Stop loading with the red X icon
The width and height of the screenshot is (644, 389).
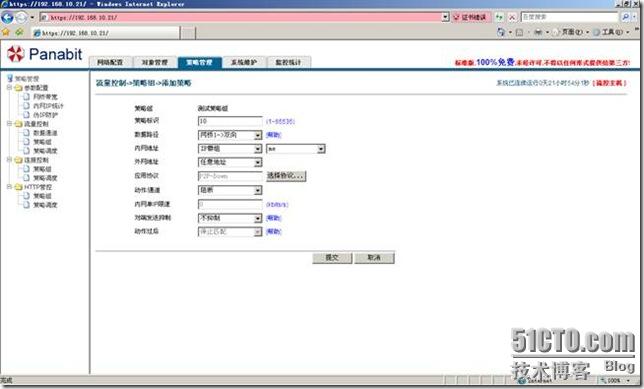coord(512,17)
